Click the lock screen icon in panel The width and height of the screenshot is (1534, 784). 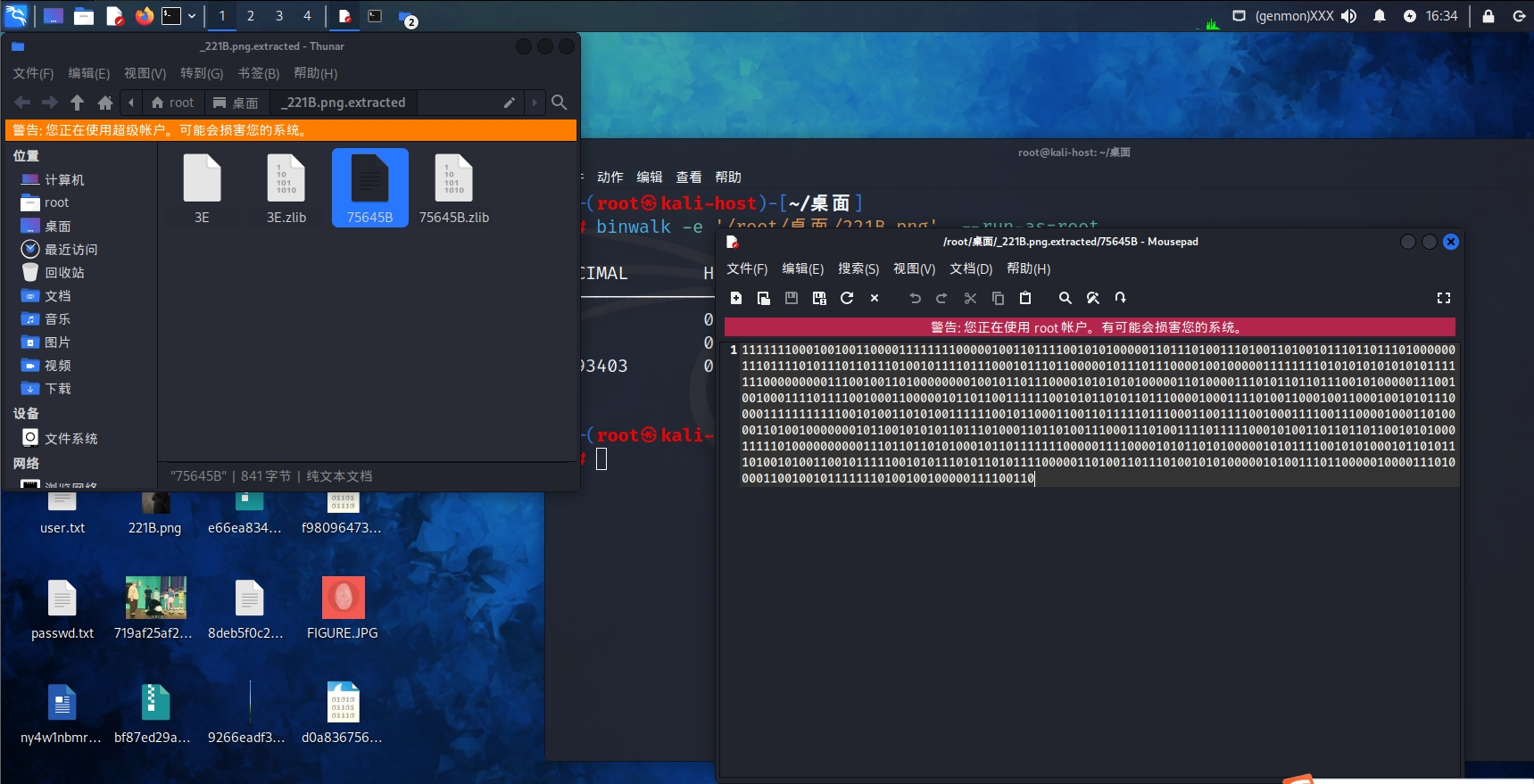pyautogui.click(x=1488, y=16)
